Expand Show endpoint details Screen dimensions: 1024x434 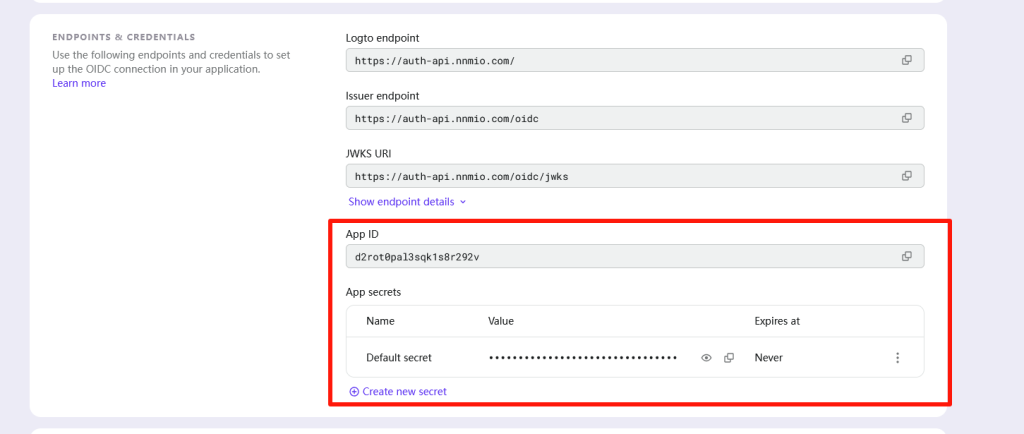407,202
